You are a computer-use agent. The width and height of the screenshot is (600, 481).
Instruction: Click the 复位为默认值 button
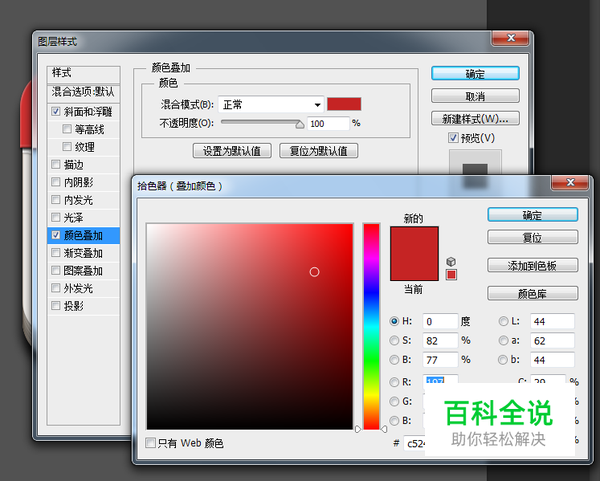tap(318, 151)
